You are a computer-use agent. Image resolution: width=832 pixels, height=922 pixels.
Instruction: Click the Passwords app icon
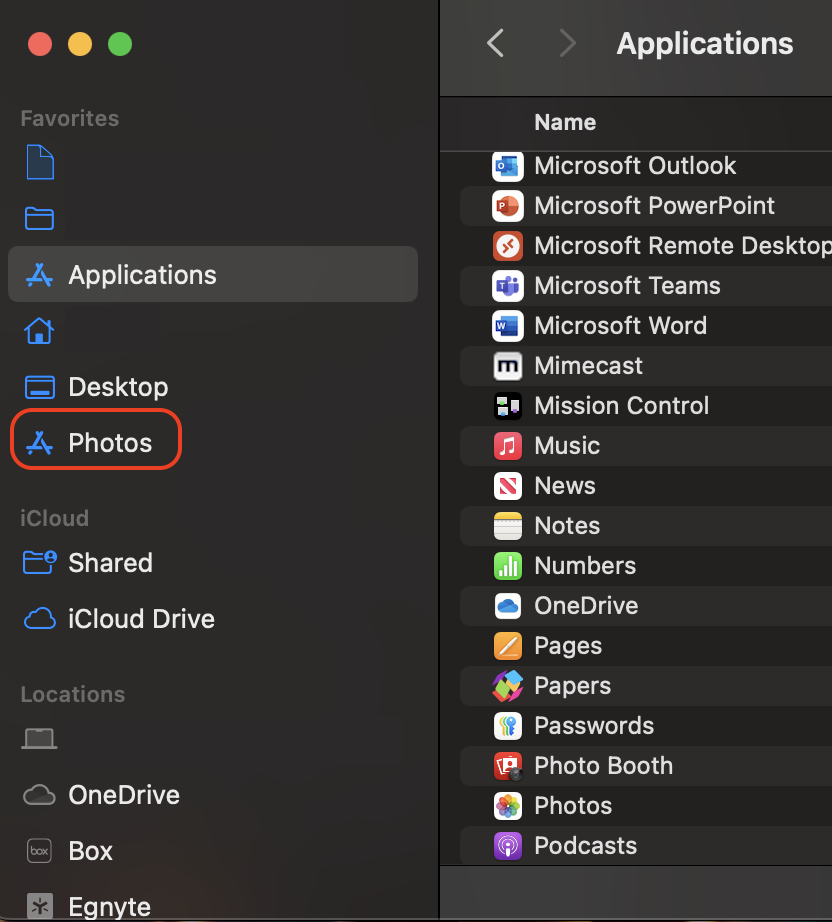[508, 726]
